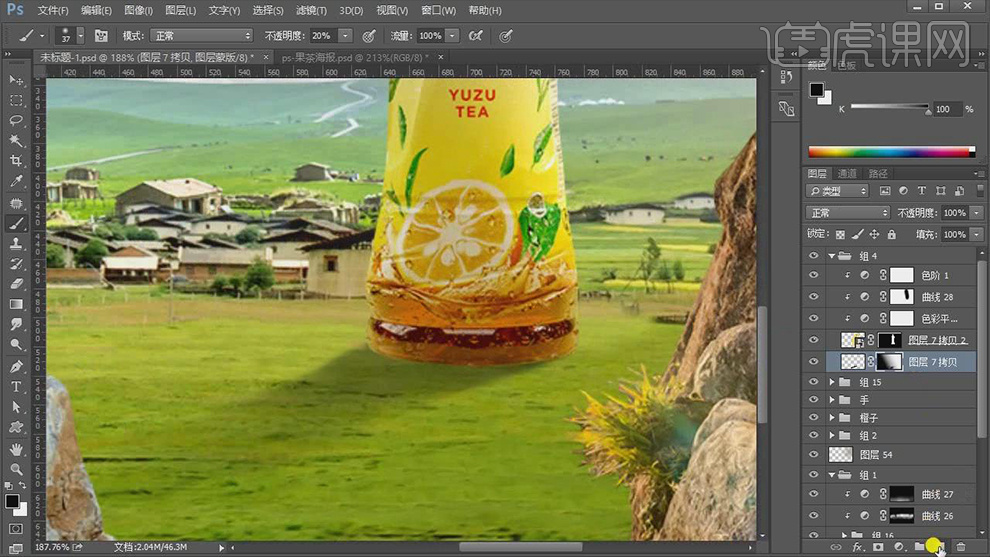Image resolution: width=990 pixels, height=557 pixels.
Task: Select the Horizontal Type tool
Action: pos(16,386)
